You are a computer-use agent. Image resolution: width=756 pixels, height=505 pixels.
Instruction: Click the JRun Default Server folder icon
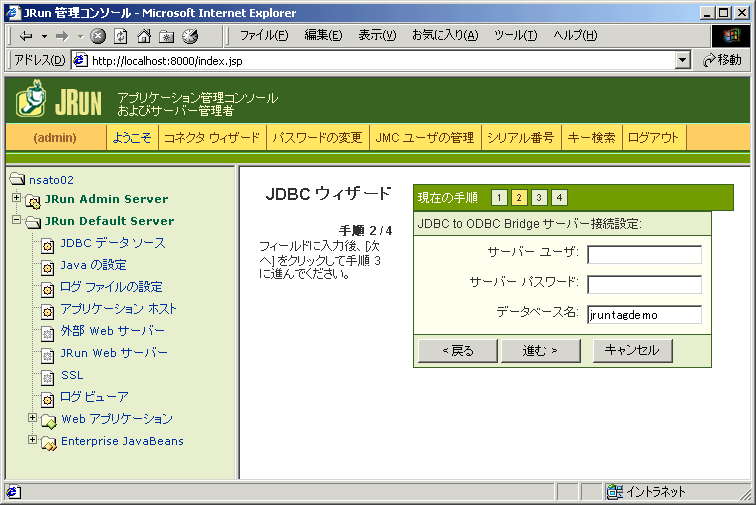33,222
